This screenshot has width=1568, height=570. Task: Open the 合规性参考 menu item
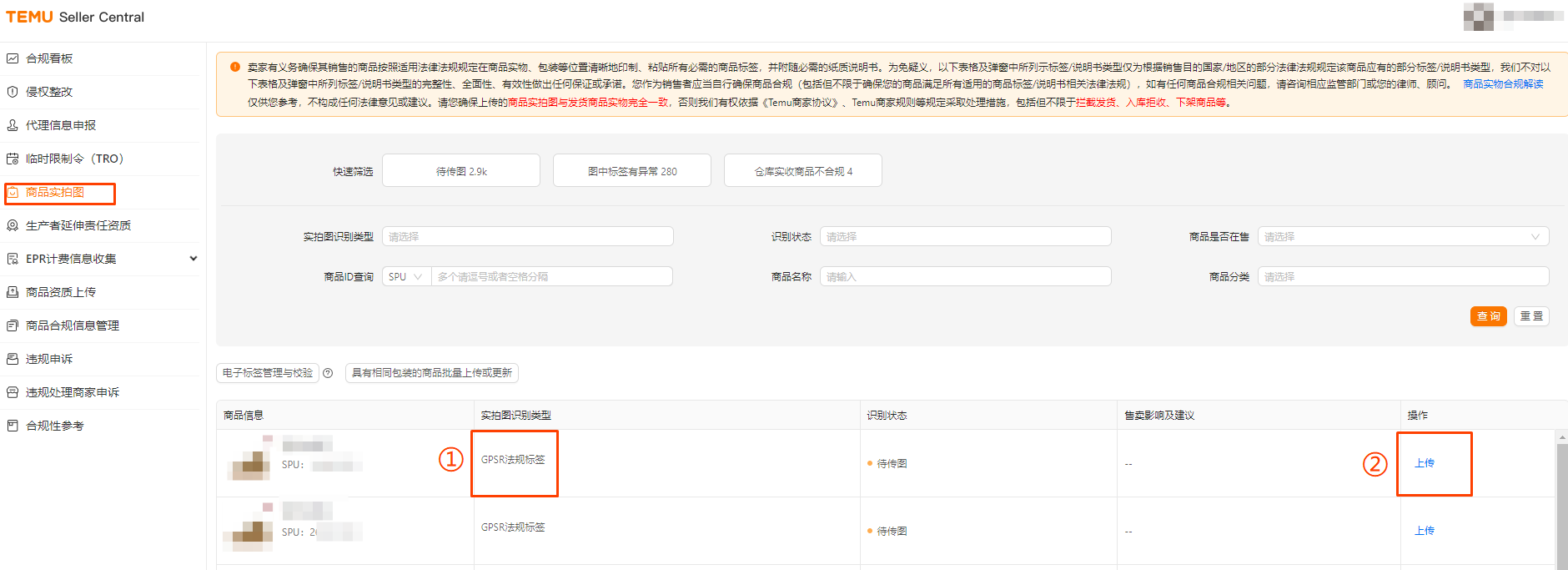click(55, 426)
